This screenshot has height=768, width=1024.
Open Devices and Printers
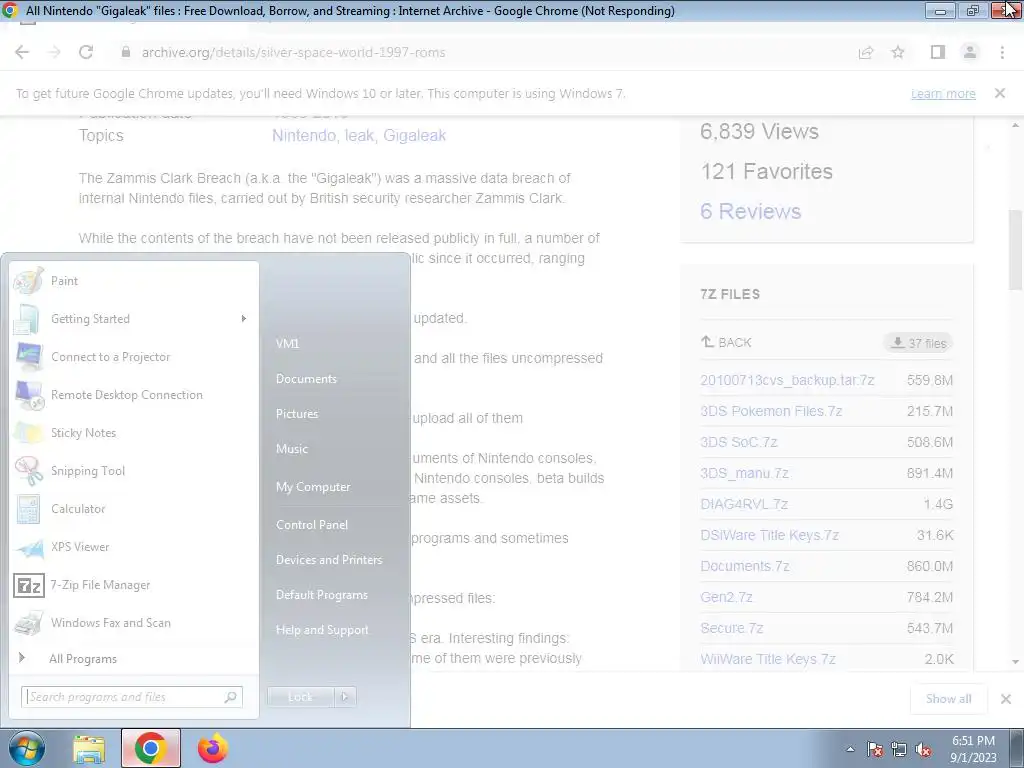click(x=328, y=560)
